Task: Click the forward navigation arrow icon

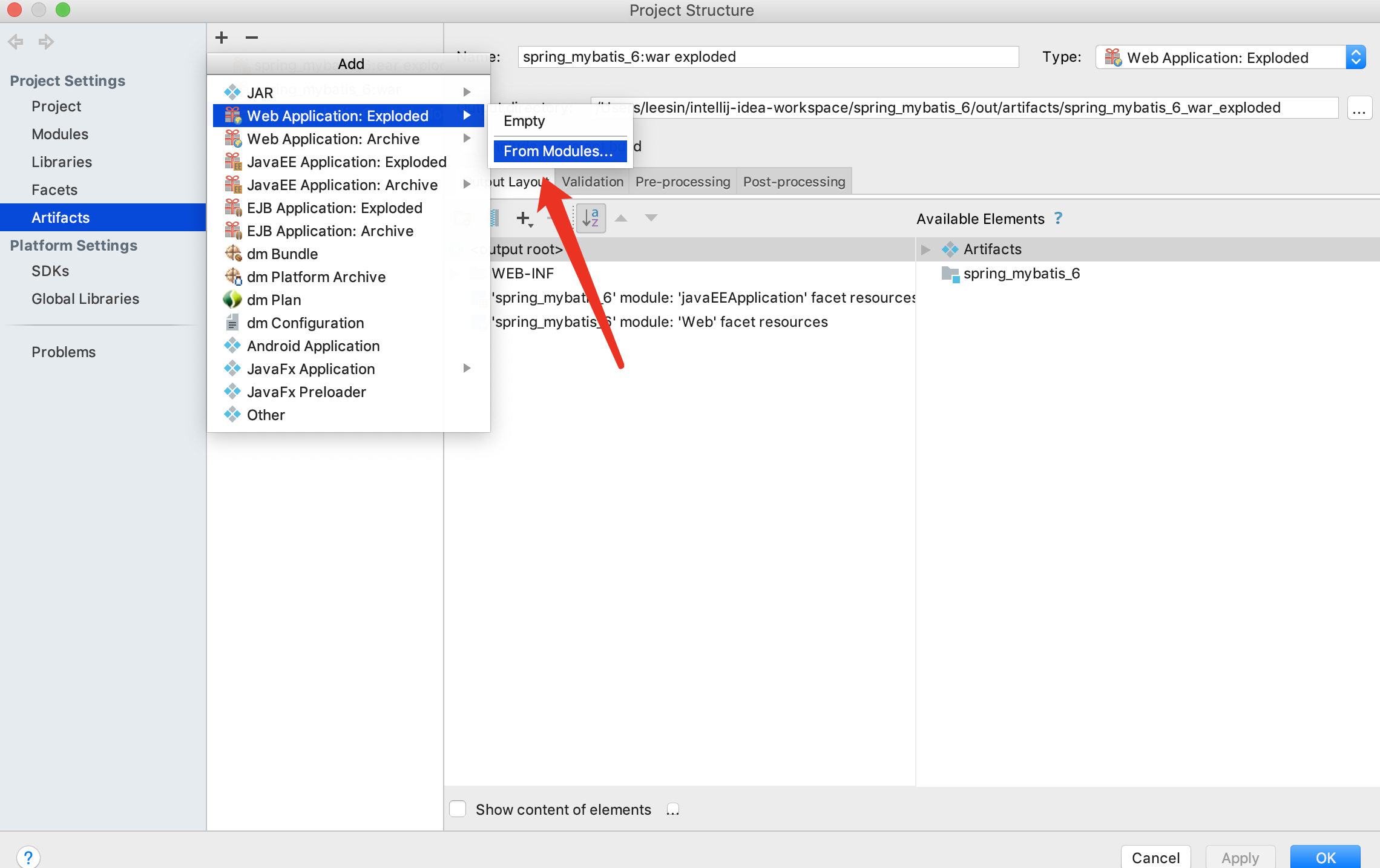Action: pyautogui.click(x=46, y=42)
